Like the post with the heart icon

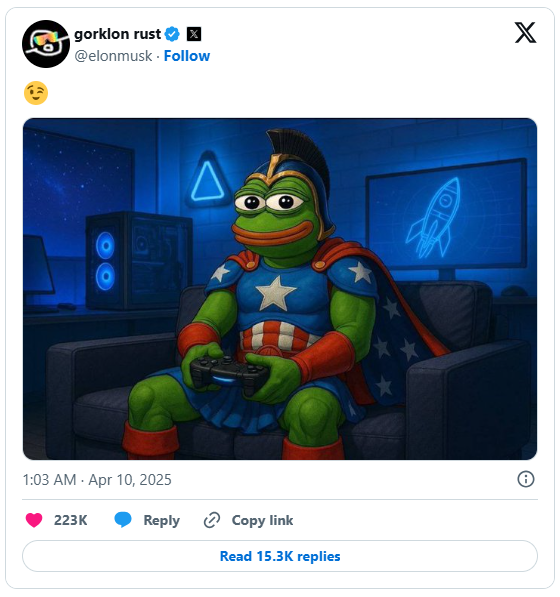(34, 520)
